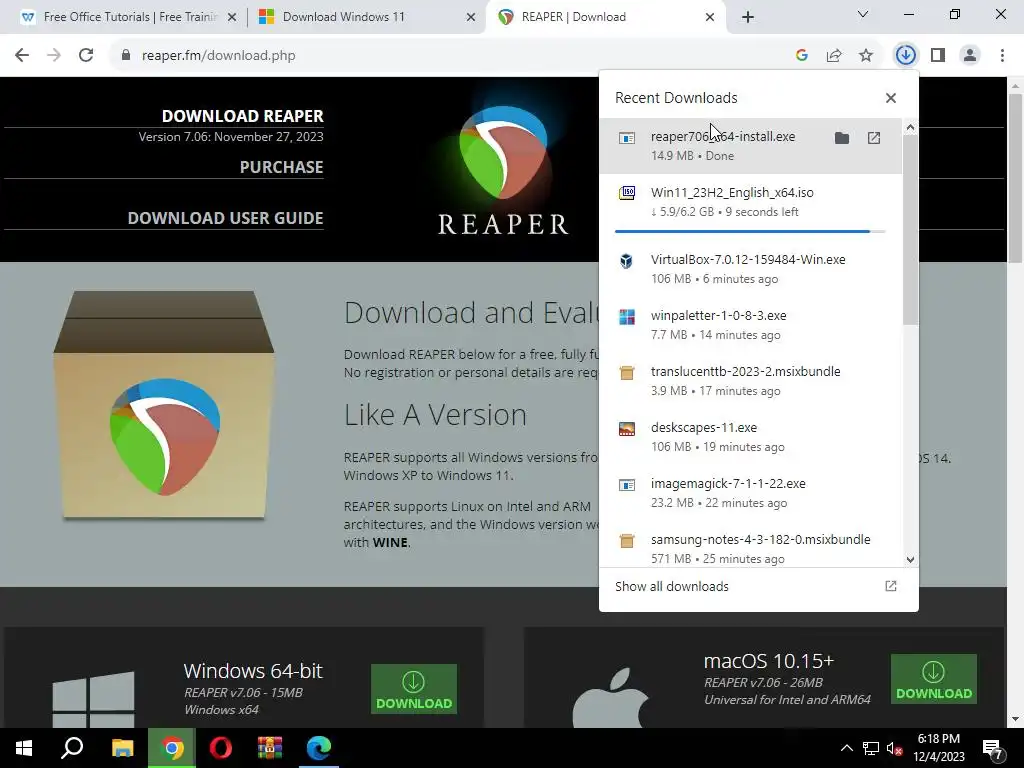Open File Explorer from taskbar
The height and width of the screenshot is (768, 1024).
pyautogui.click(x=122, y=748)
